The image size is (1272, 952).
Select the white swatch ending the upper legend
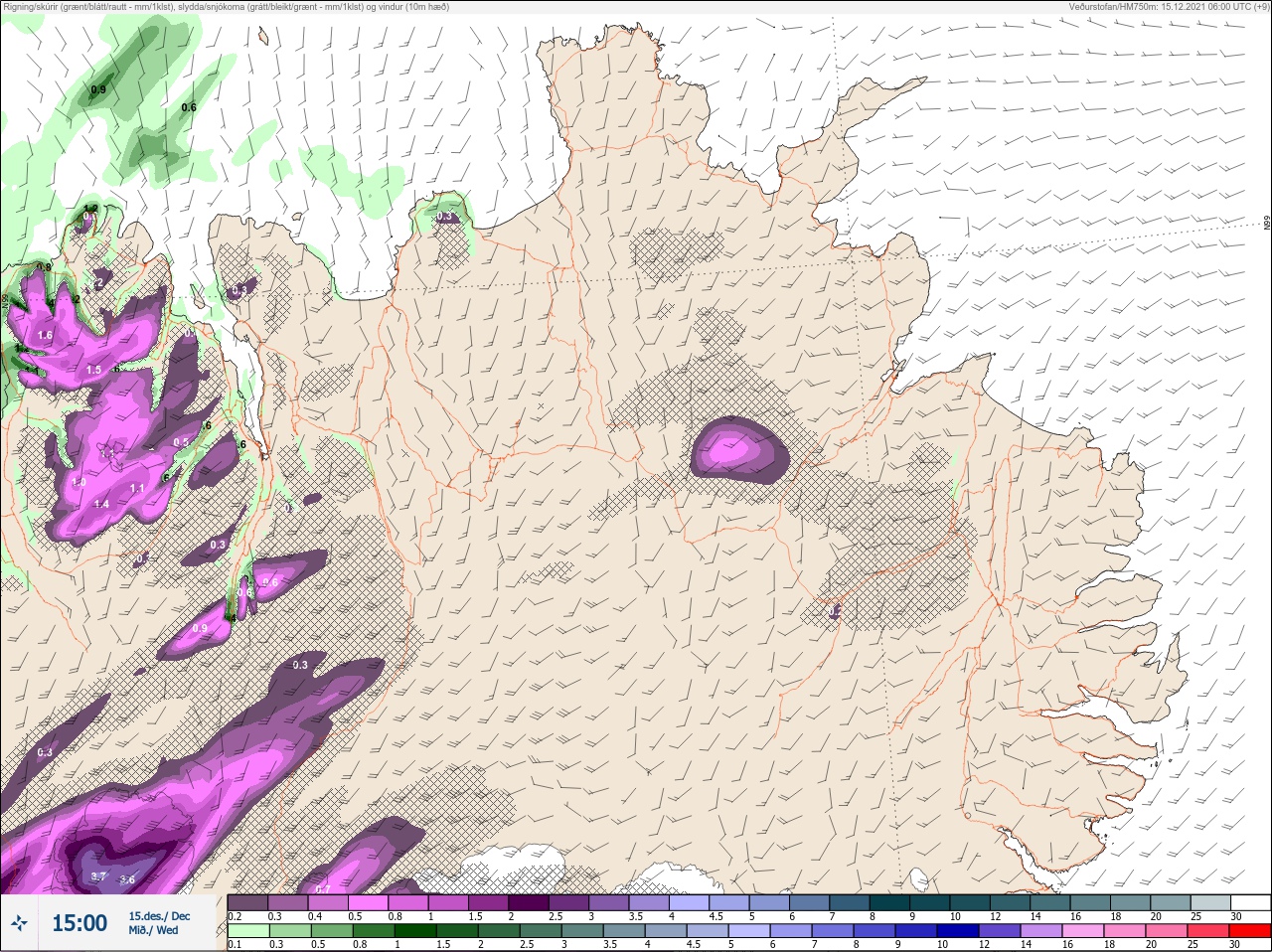(1250, 902)
